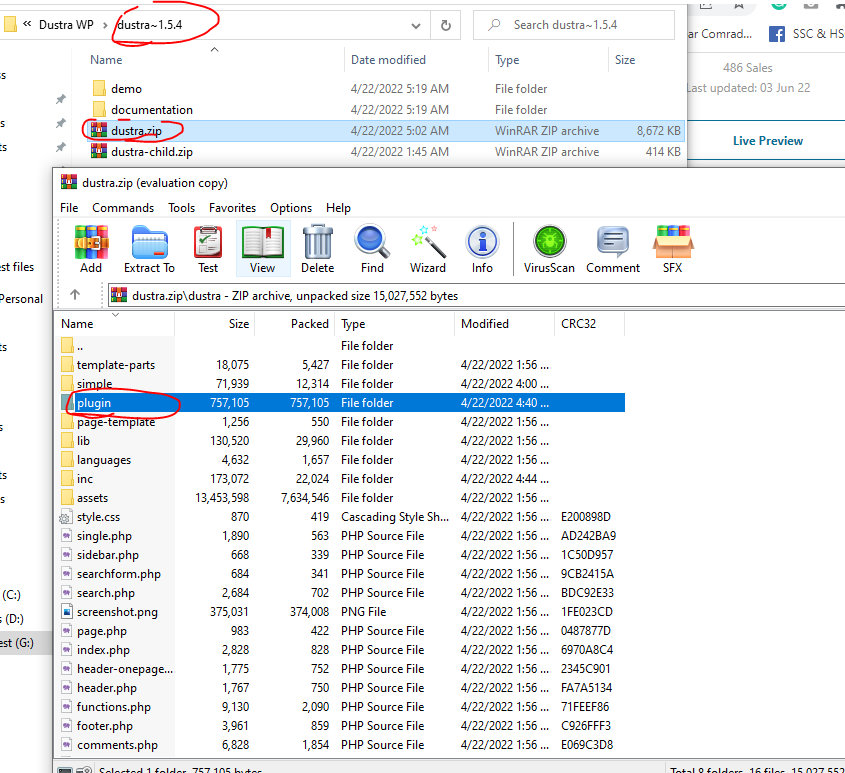
Task: Select the plugin folder row
Action: tap(342, 403)
